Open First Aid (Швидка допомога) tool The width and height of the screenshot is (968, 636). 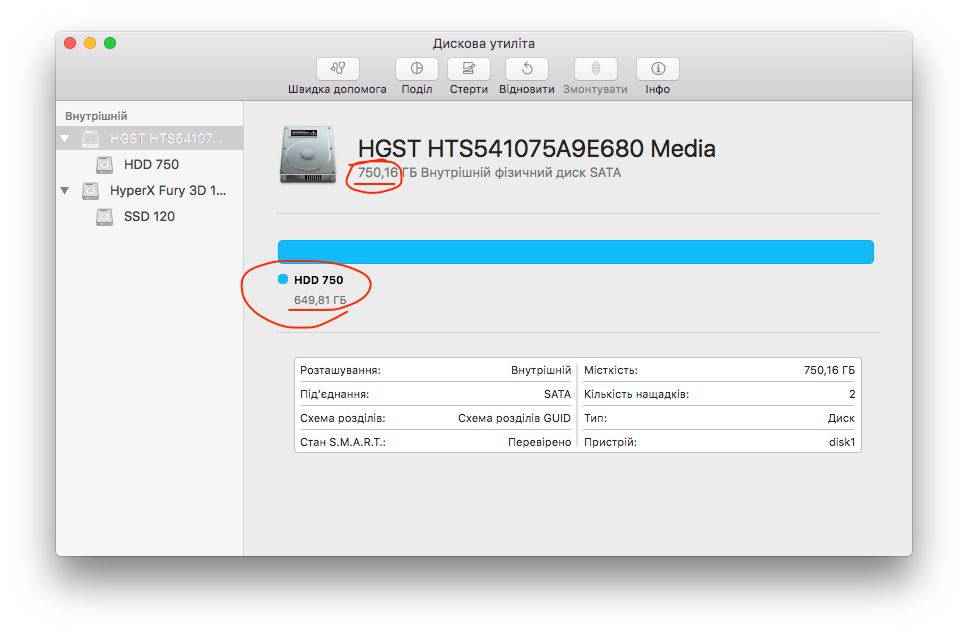(338, 69)
